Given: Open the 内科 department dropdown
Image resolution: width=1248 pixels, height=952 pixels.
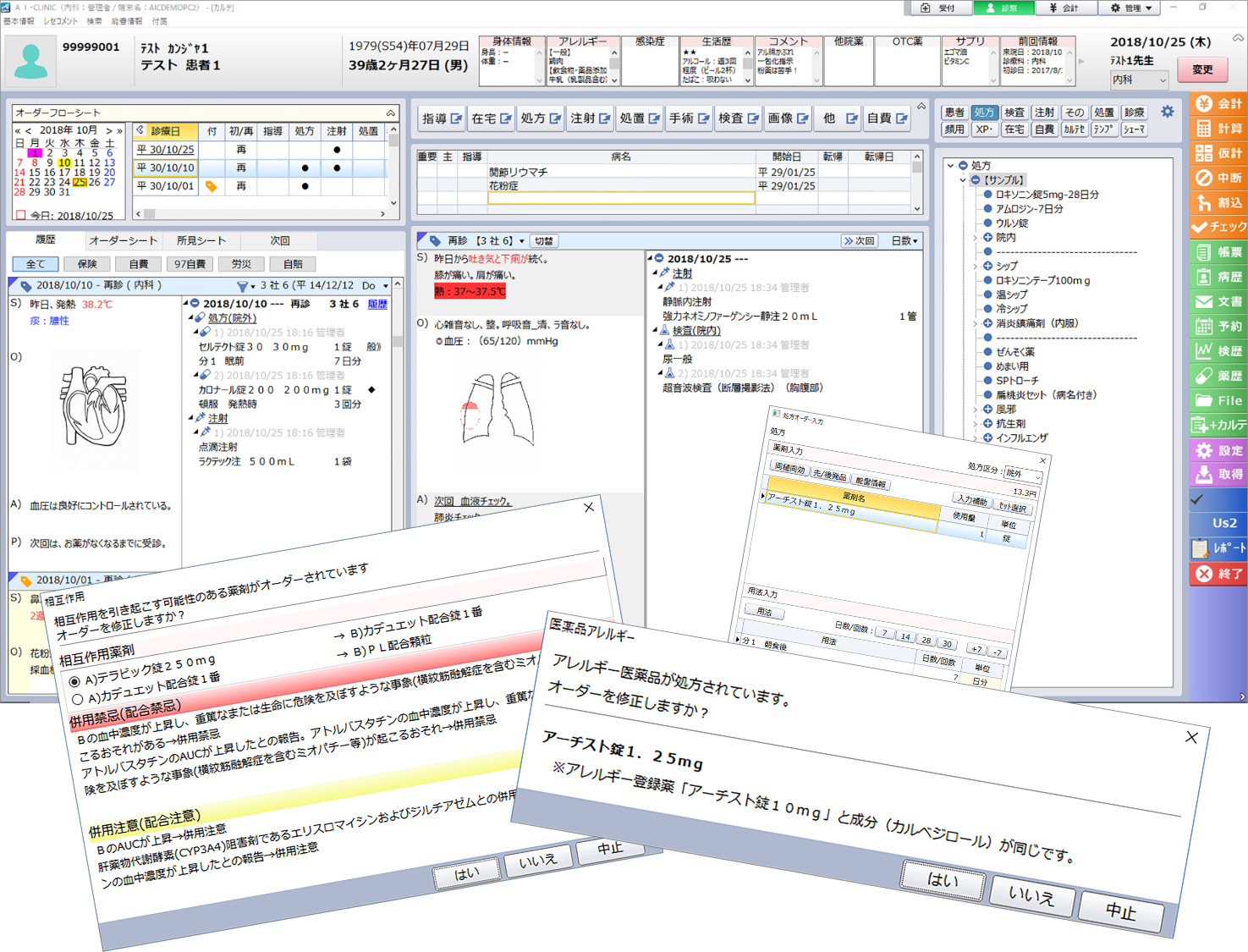Looking at the screenshot, I should pyautogui.click(x=1139, y=80).
